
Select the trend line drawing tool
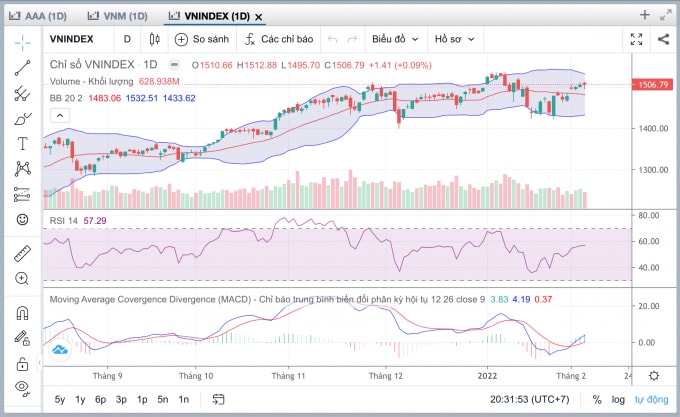coord(23,68)
